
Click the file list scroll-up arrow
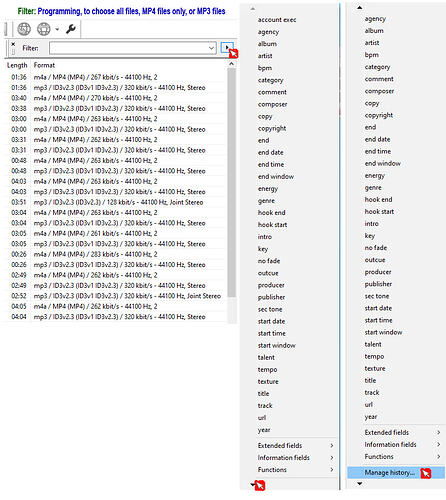point(232,64)
